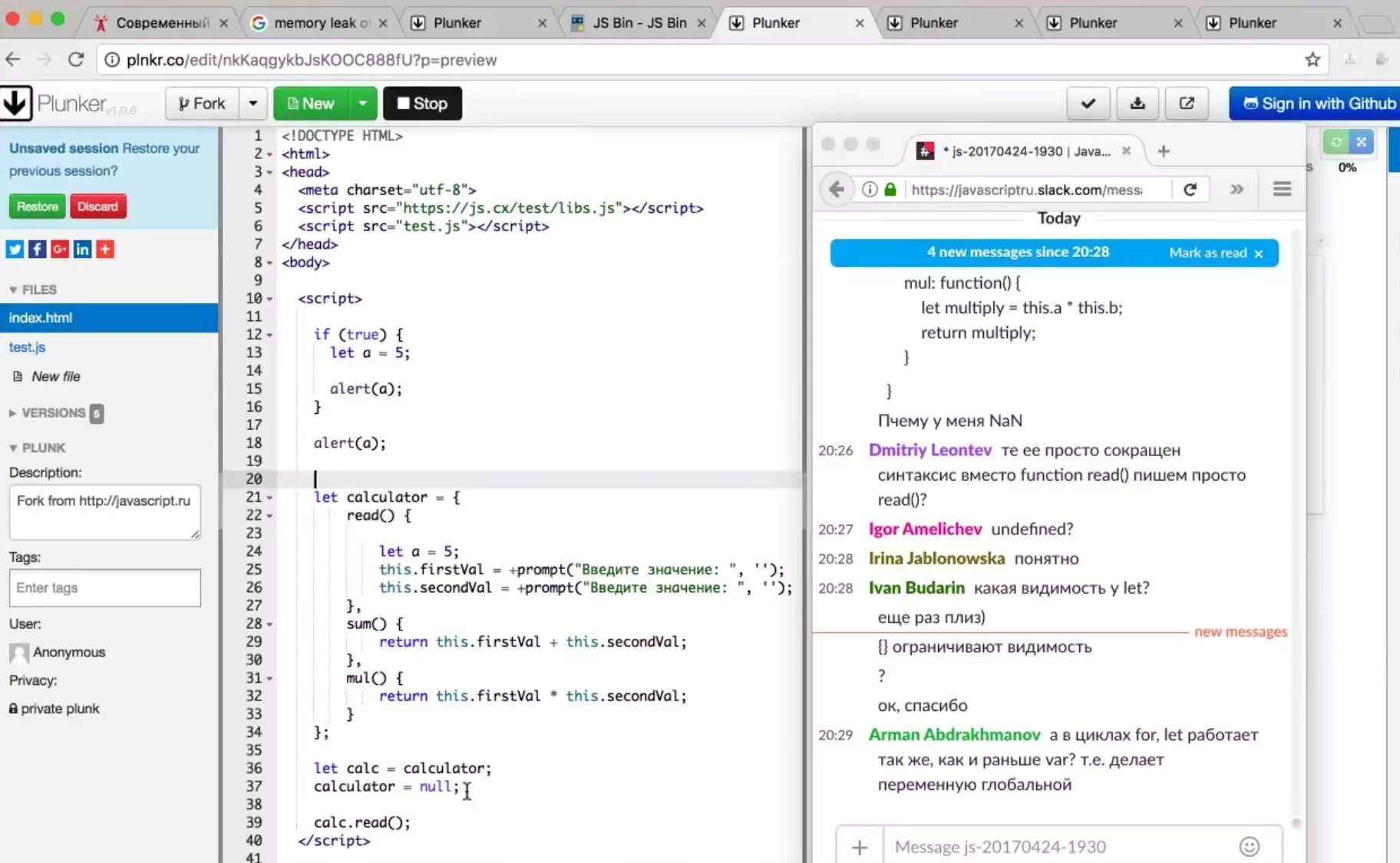Reload the browser page
Screen dimensions: 1400x863
coord(75,59)
